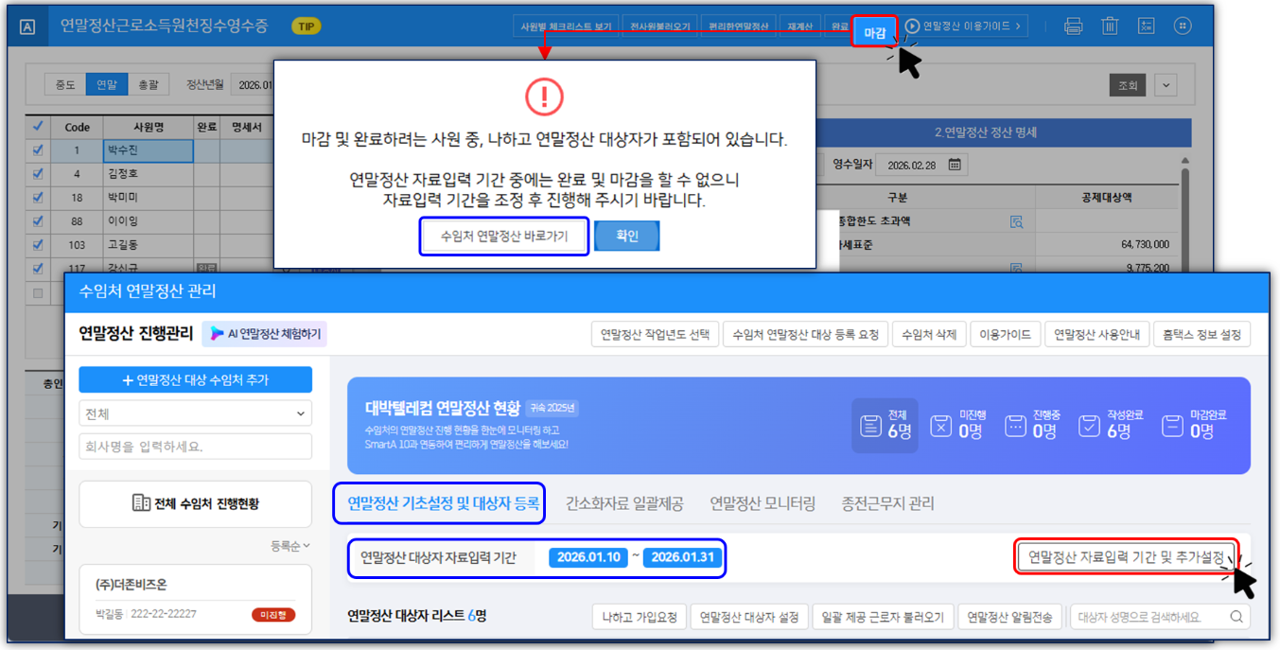Click 연말정산 대상 수임처 추가 button
Image resolution: width=1280 pixels, height=650 pixels.
(x=195, y=380)
